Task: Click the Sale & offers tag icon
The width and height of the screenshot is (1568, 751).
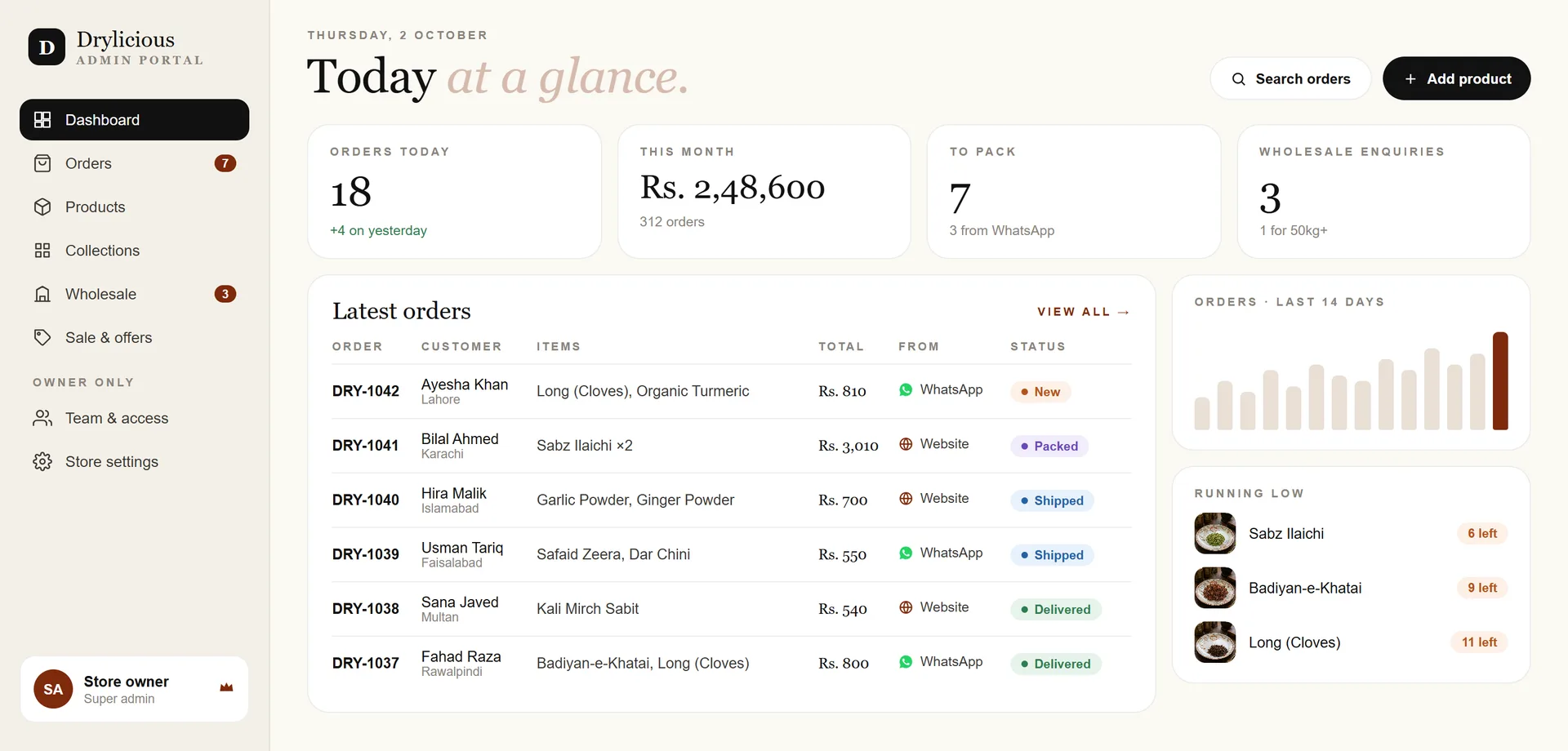Action: coord(42,338)
